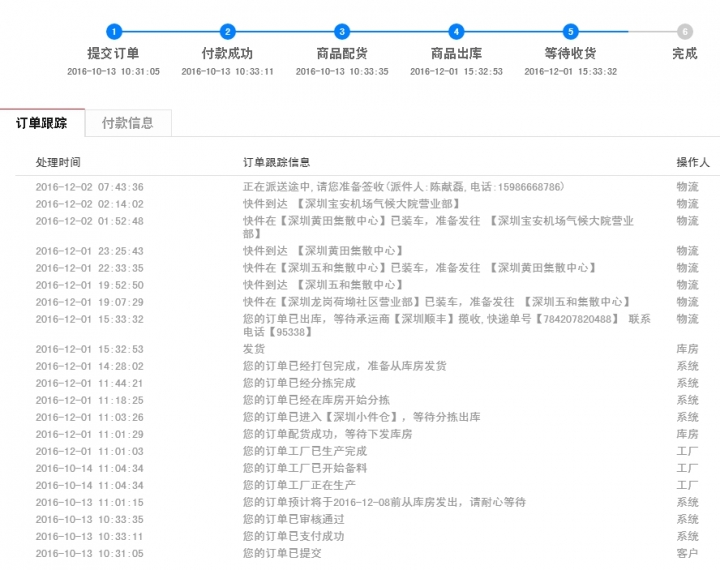This screenshot has width=720, height=570.
Task: Select the 商品配货 step label
Action: pyautogui.click(x=342, y=53)
